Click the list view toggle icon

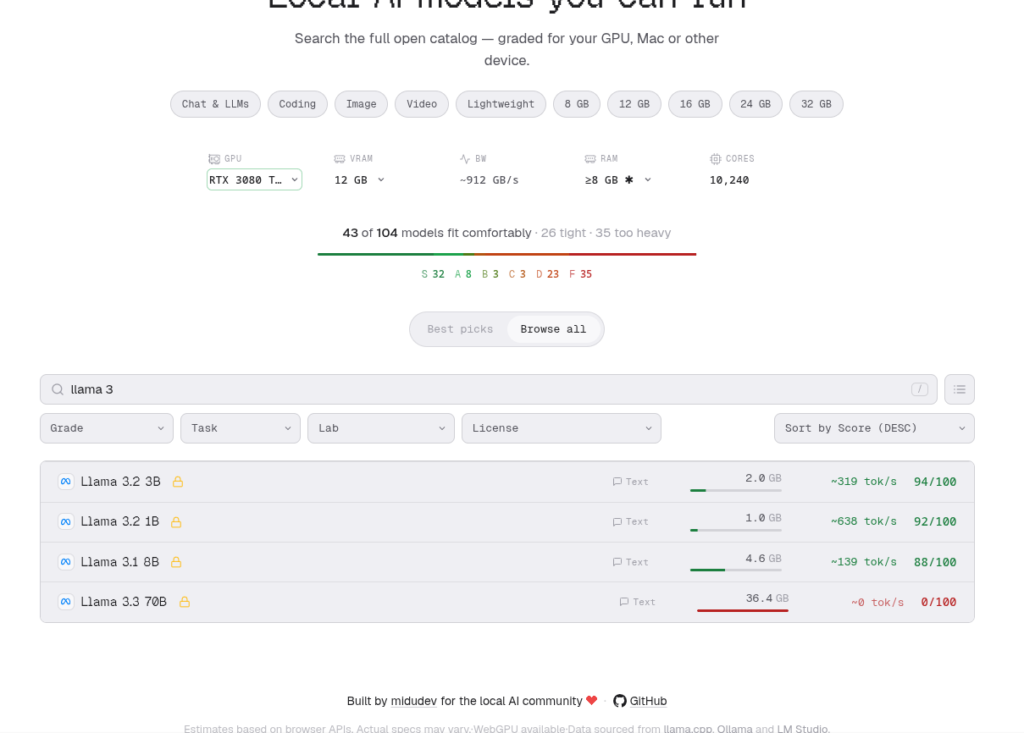coord(959,389)
